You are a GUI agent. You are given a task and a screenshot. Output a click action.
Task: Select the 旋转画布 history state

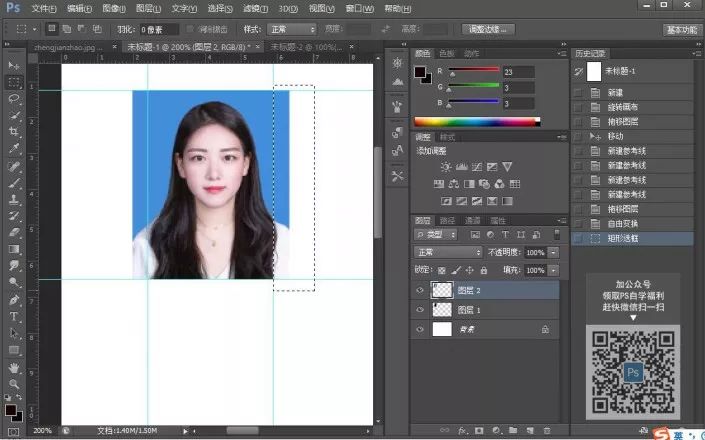click(632, 107)
